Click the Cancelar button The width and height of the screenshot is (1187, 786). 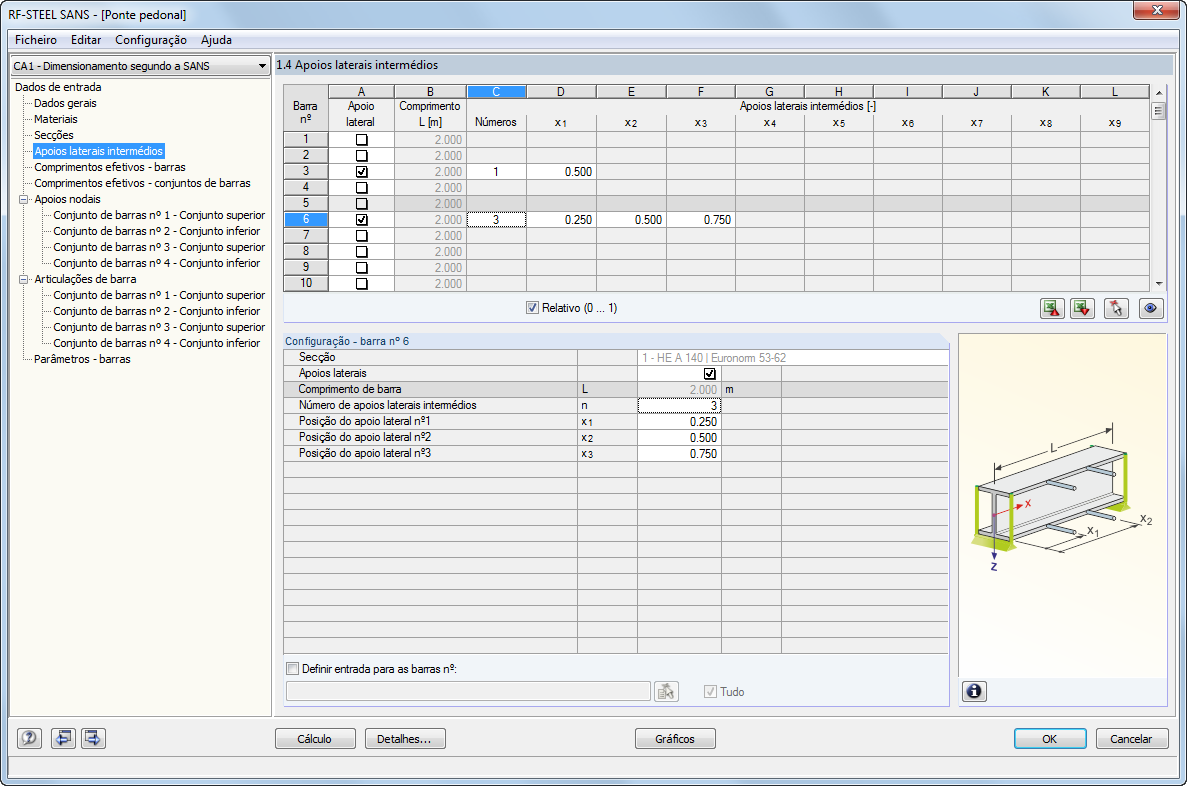click(x=1131, y=738)
